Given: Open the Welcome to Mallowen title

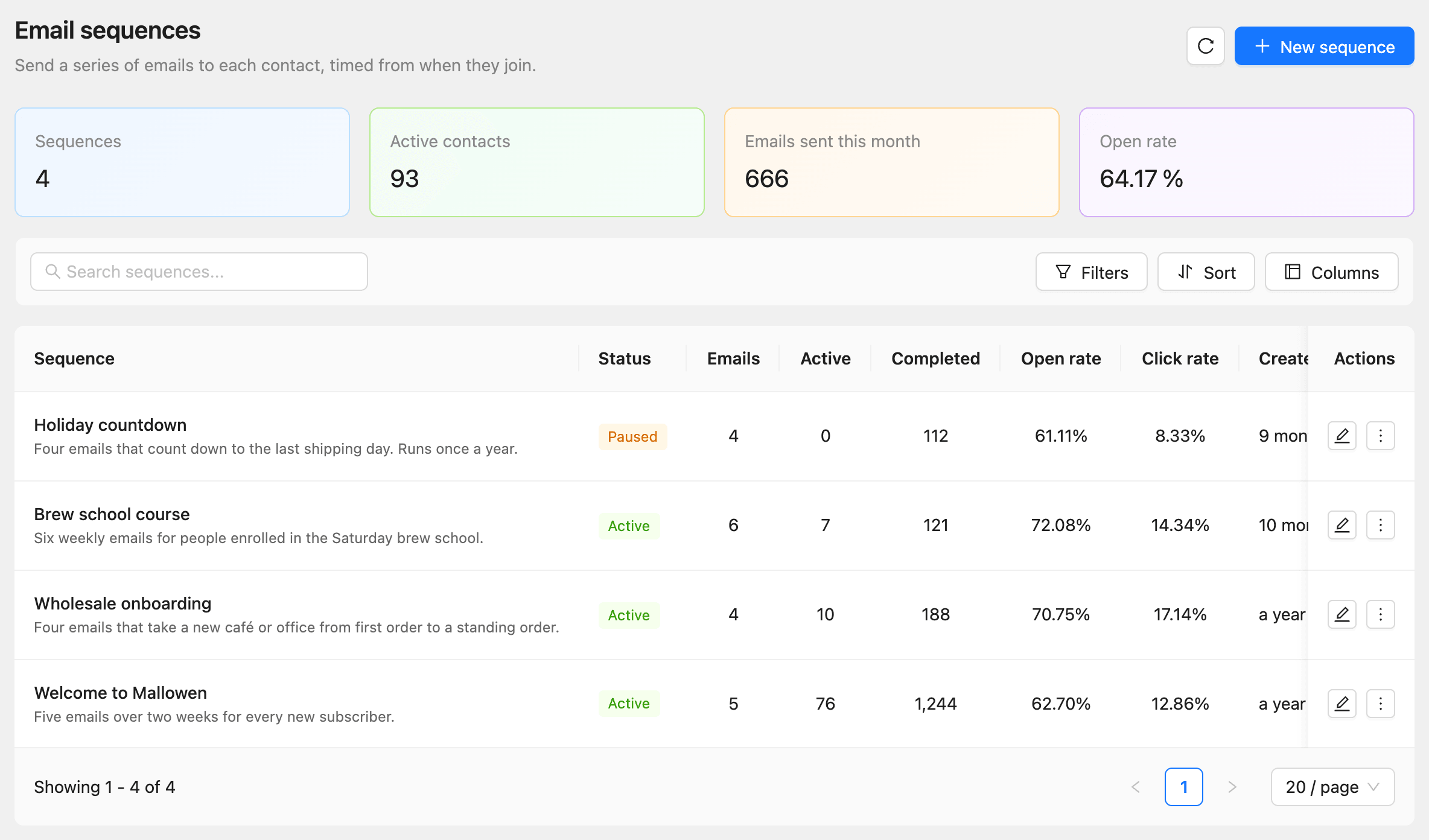Looking at the screenshot, I should point(120,693).
